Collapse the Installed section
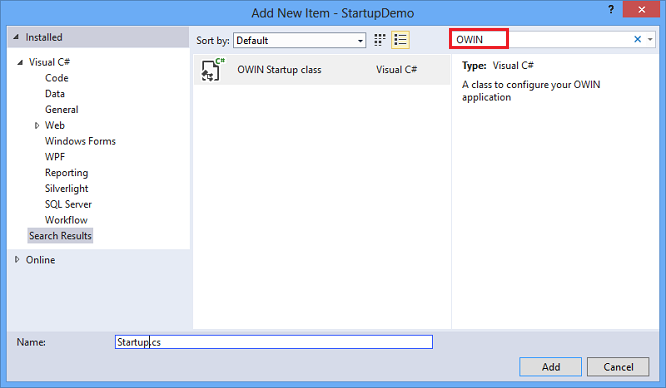Viewport: 666px width, 388px height. pos(16,37)
